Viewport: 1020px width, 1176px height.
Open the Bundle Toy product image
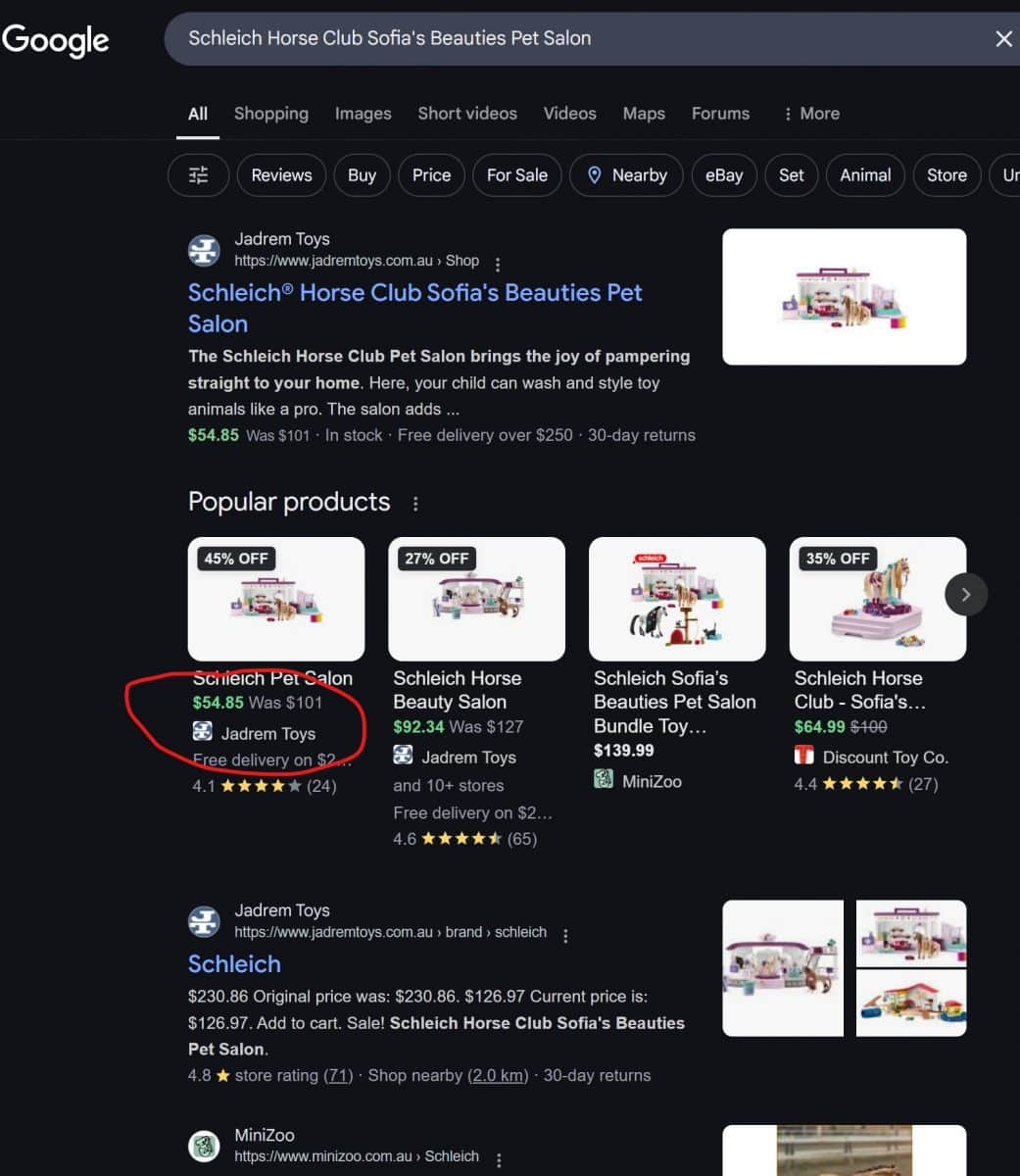pos(677,599)
